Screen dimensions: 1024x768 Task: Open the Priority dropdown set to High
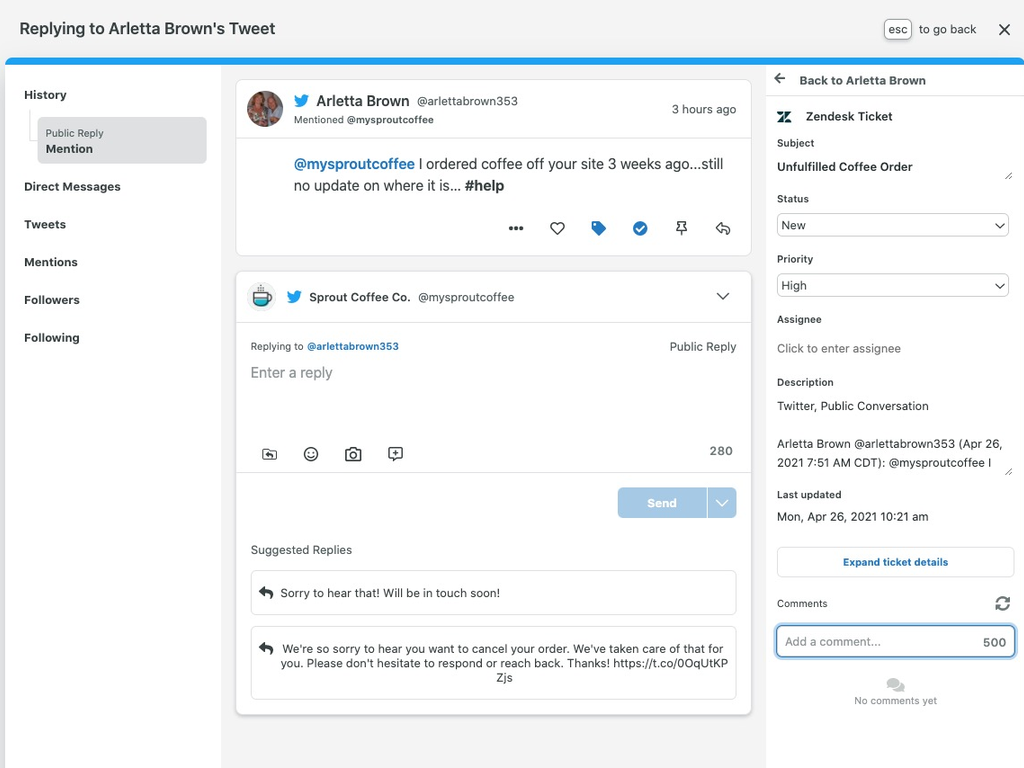(x=892, y=285)
